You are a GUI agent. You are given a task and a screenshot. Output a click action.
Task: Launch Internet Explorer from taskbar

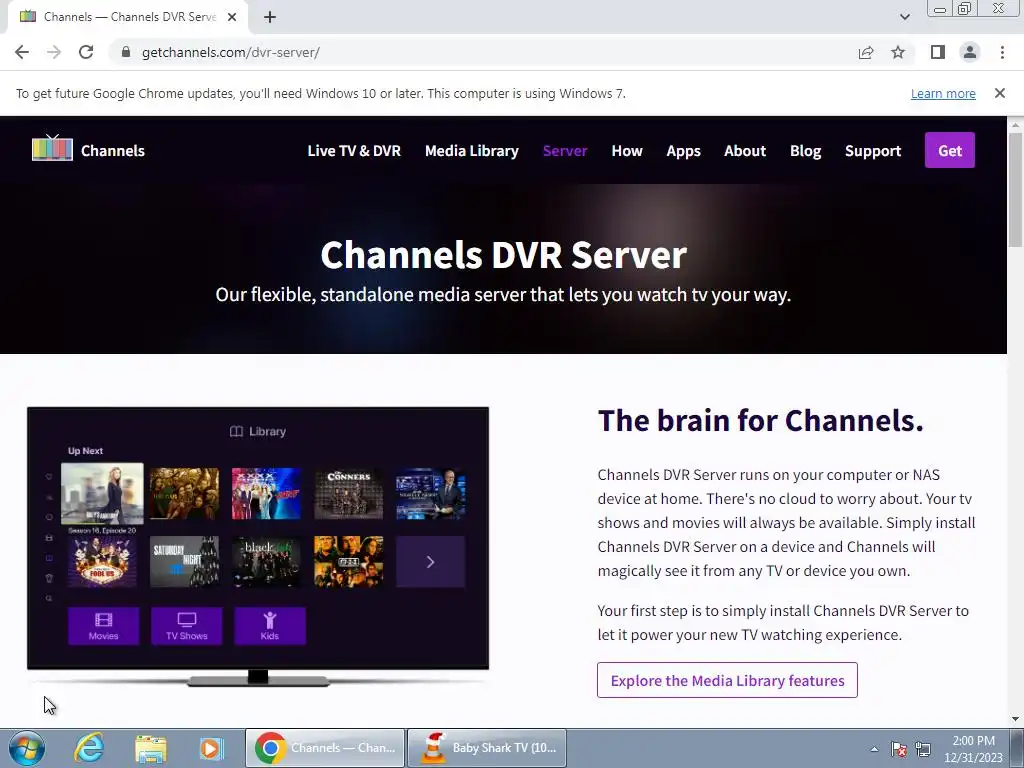point(88,748)
